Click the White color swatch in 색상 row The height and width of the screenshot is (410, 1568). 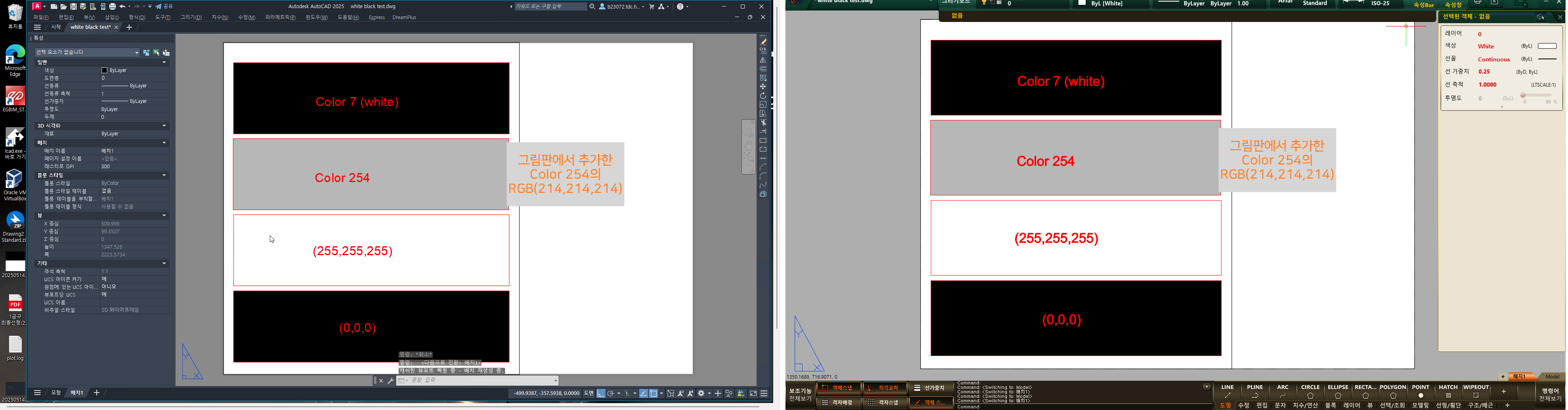[x=1547, y=46]
